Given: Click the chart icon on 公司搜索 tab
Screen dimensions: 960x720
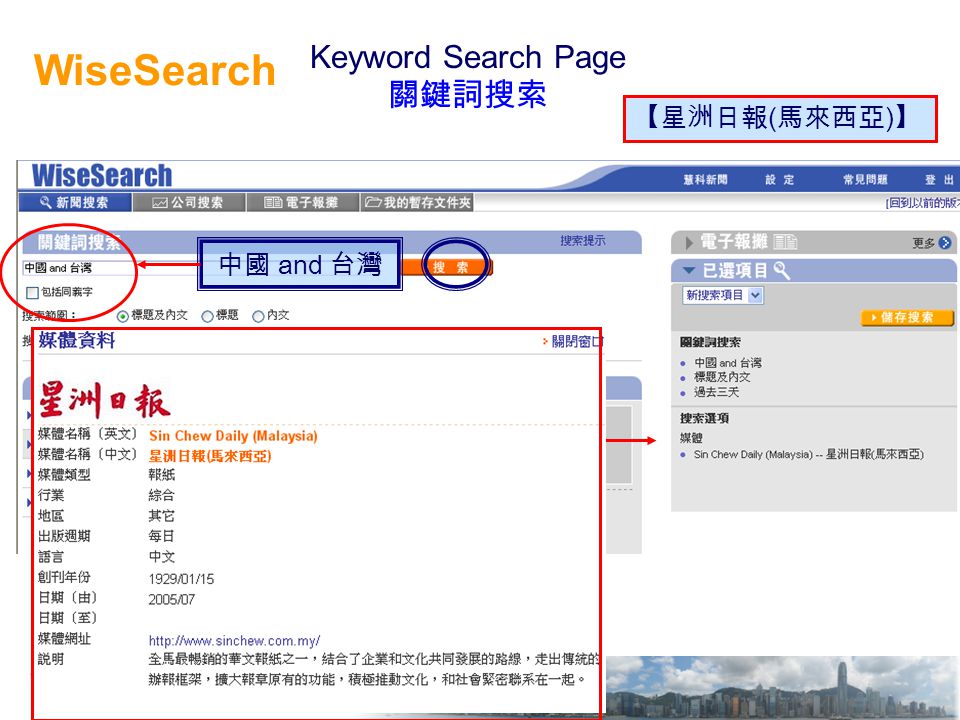Looking at the screenshot, I should coord(160,203).
